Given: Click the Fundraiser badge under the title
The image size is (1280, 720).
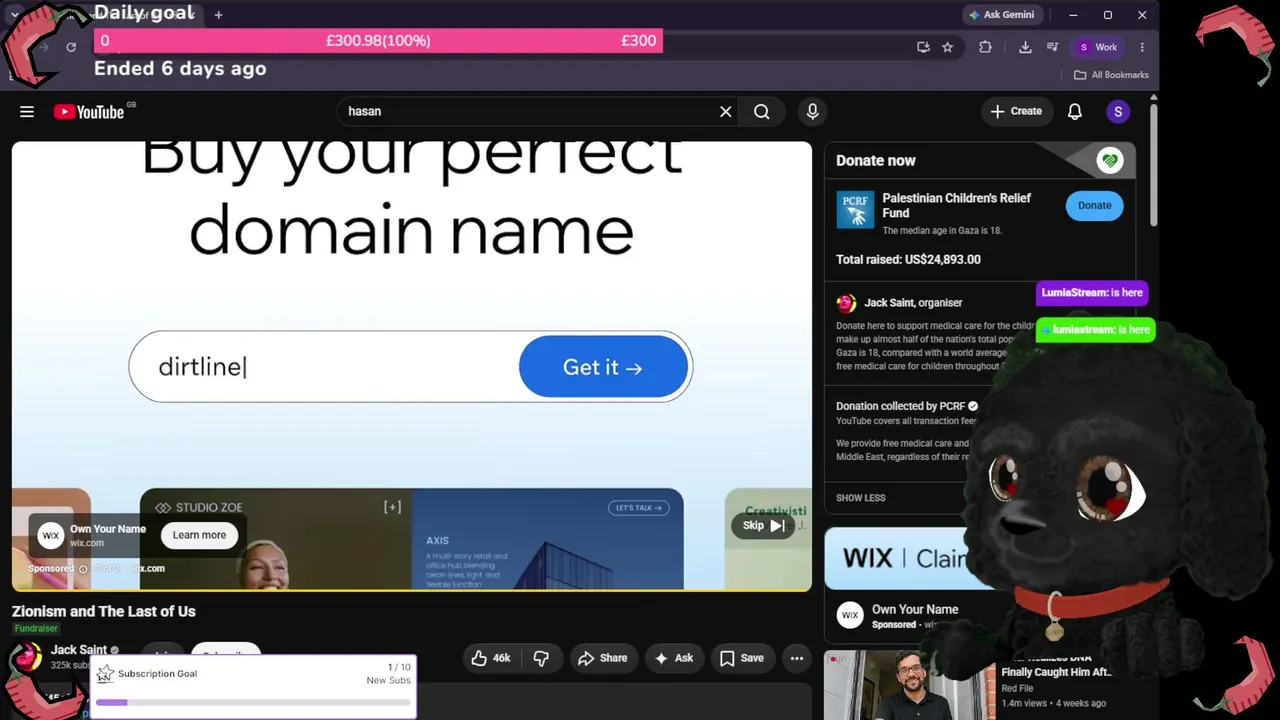Looking at the screenshot, I should pos(36,628).
